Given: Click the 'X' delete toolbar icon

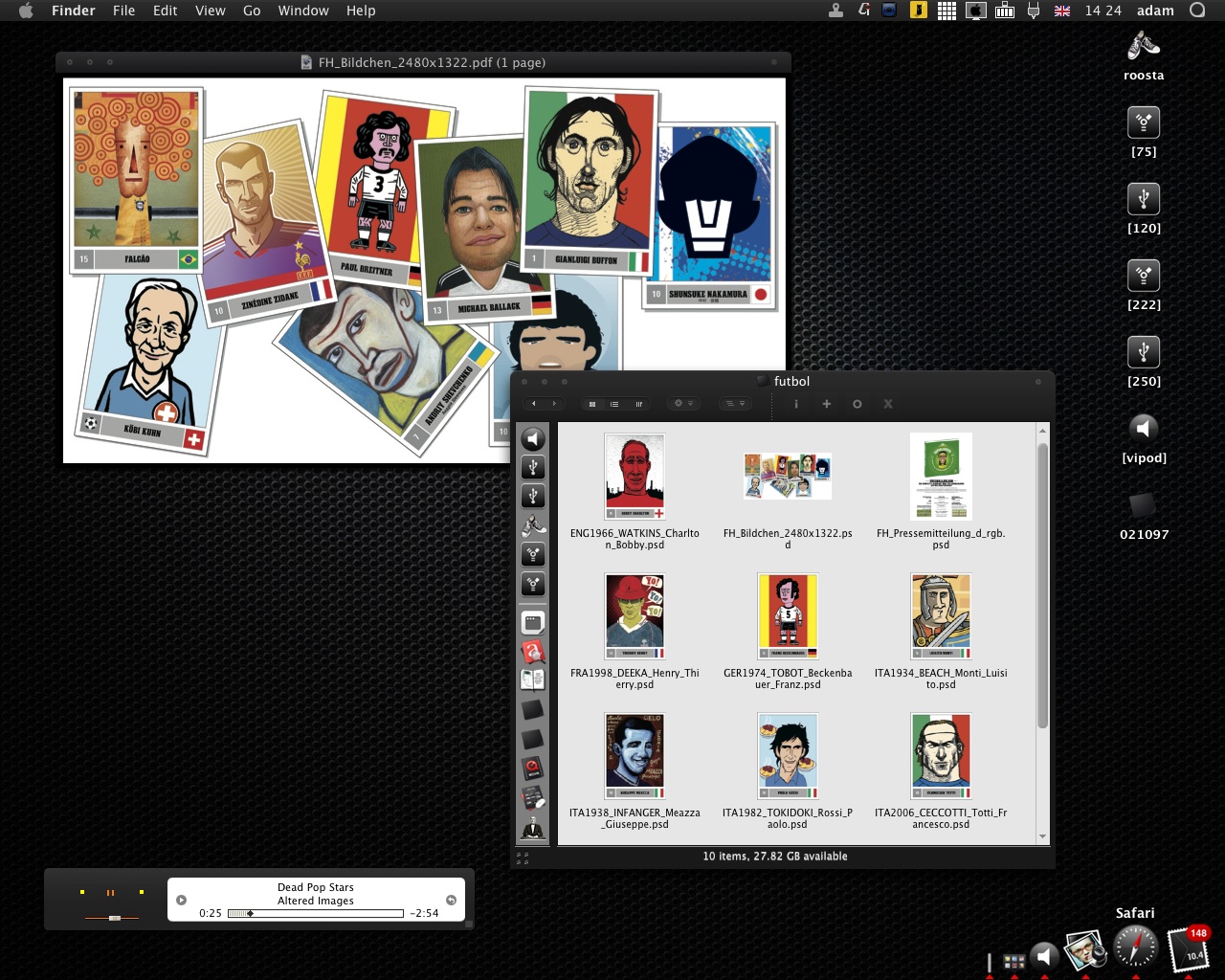Looking at the screenshot, I should (888, 404).
